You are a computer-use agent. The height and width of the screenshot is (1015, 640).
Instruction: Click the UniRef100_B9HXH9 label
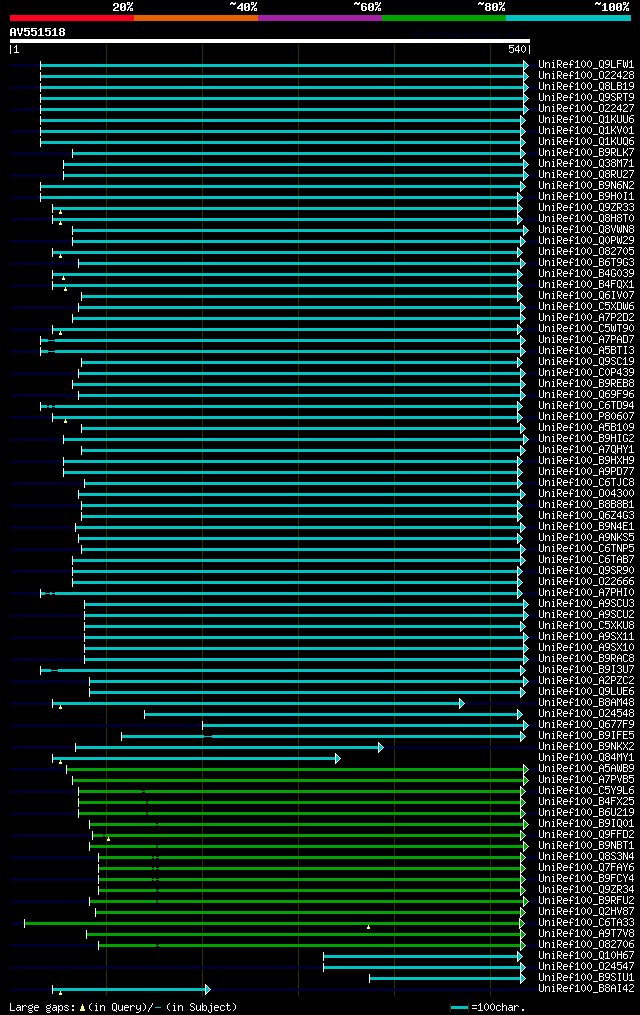pyautogui.click(x=586, y=461)
